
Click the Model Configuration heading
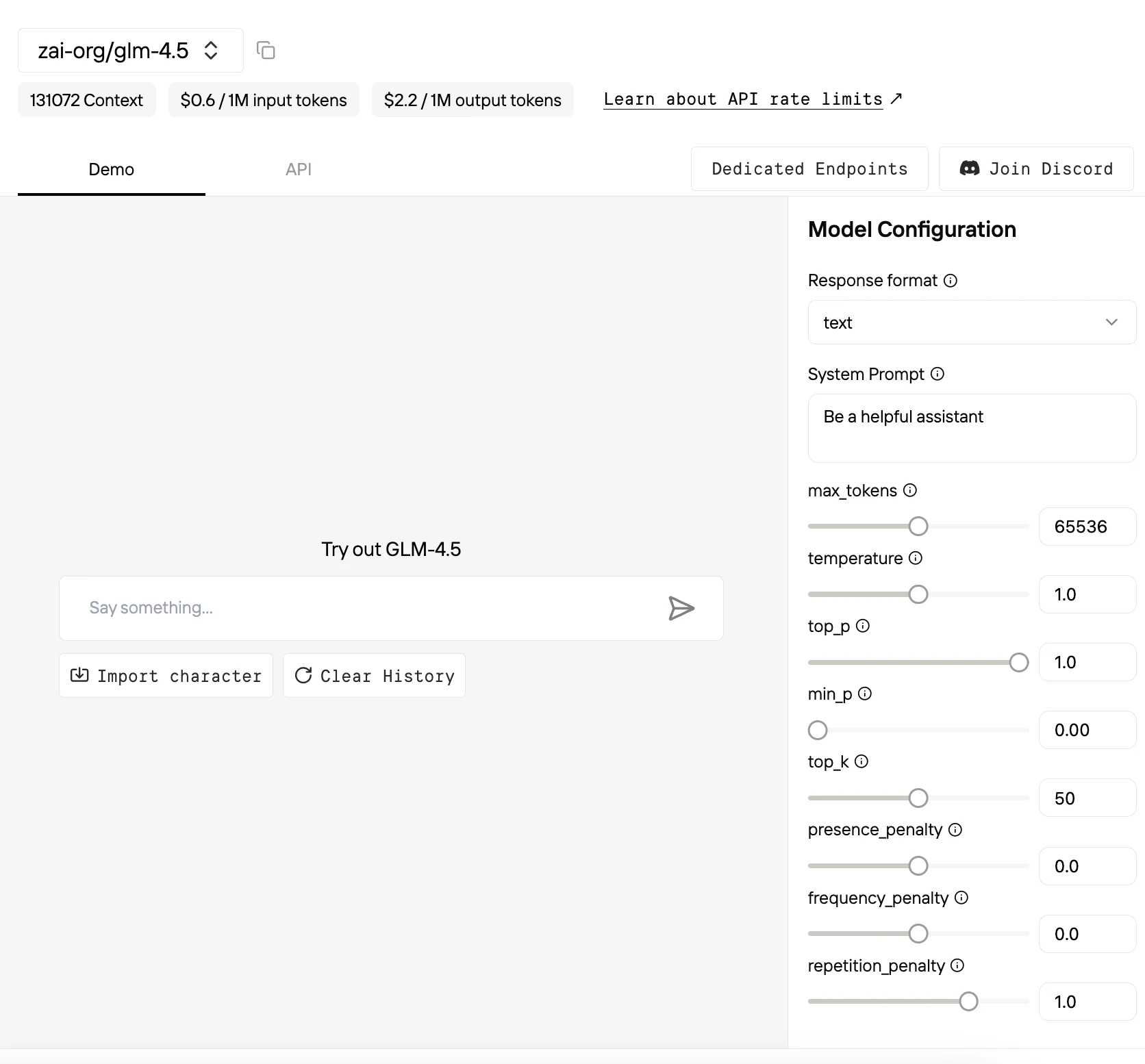[911, 229]
